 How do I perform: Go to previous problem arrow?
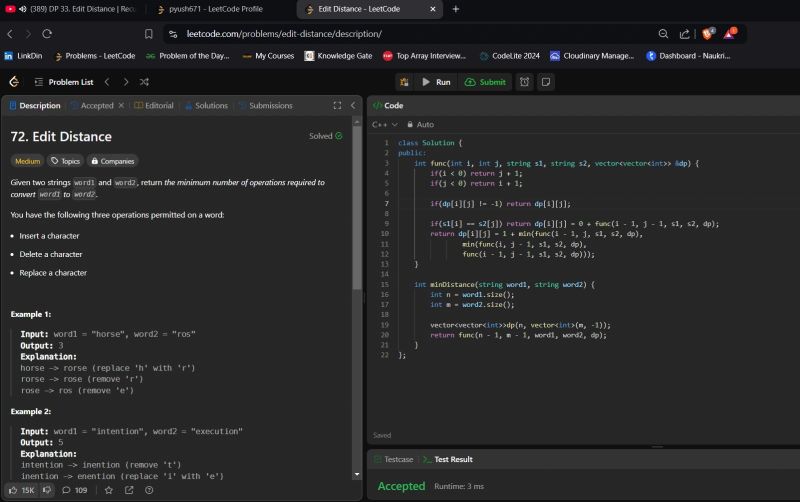(x=107, y=82)
